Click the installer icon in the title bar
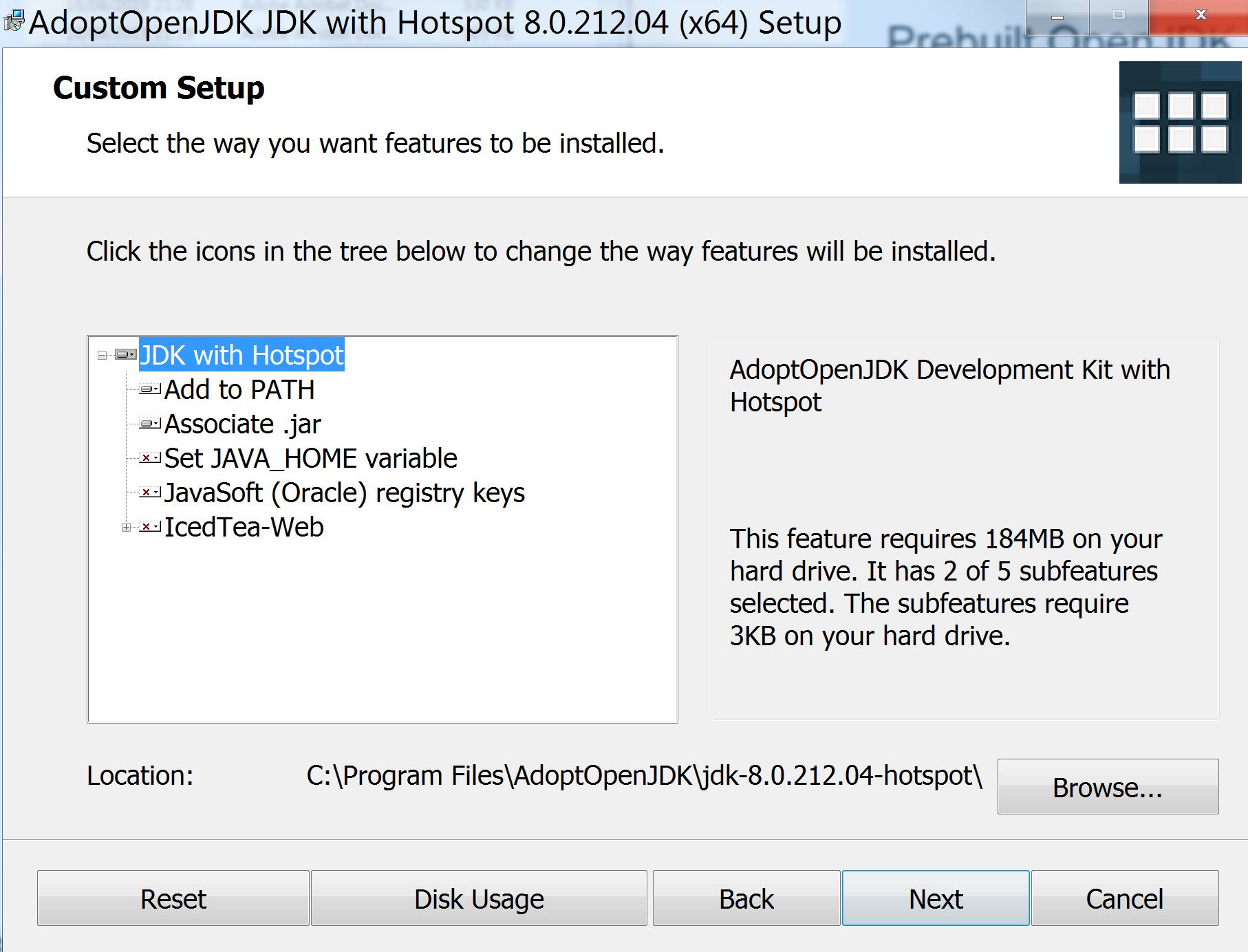This screenshot has width=1248, height=952. pos(14,22)
